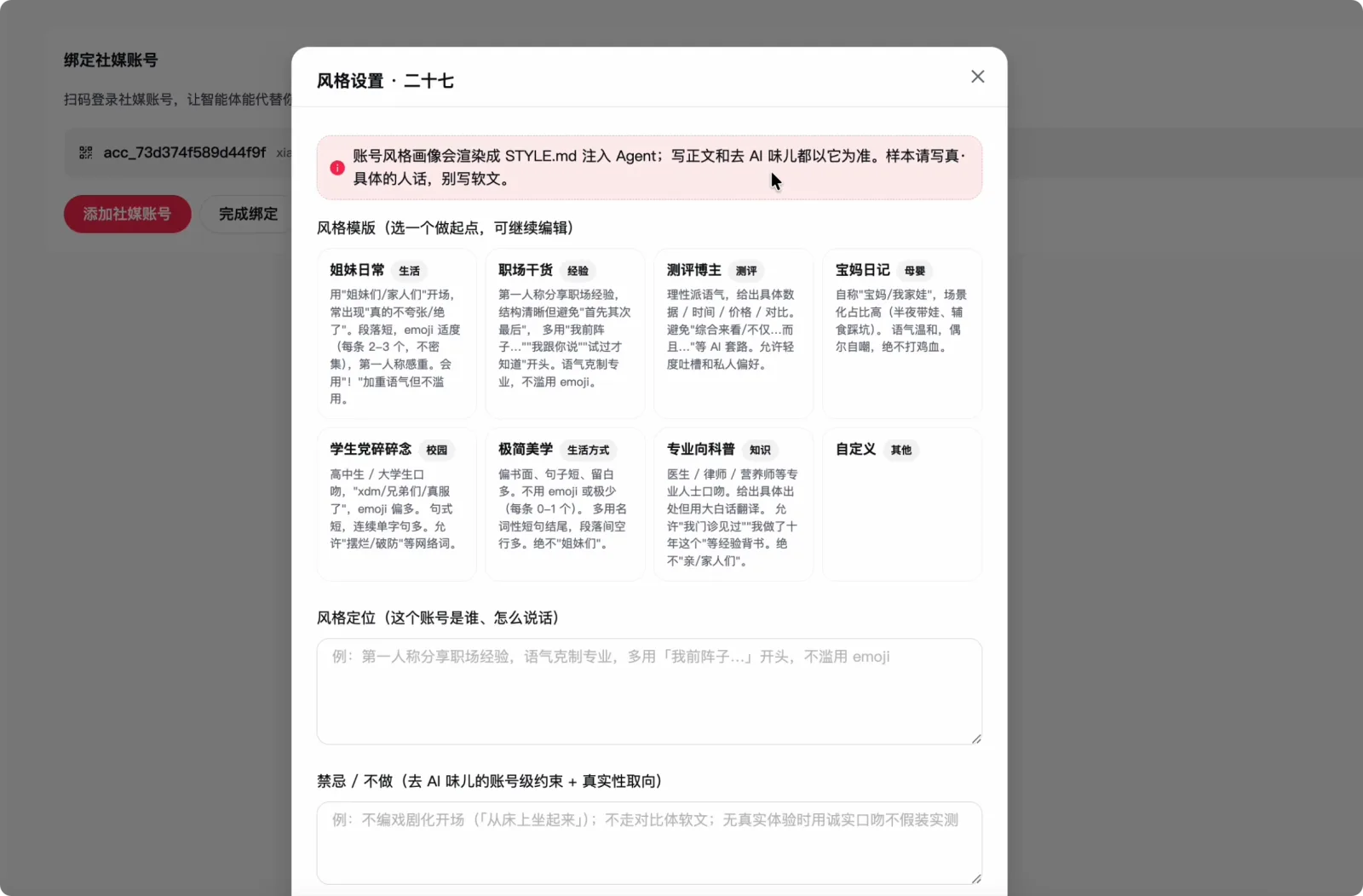Screen dimensions: 1363x896
Task: Click the 母婴 tag on 宝妈日记
Action: click(x=915, y=271)
